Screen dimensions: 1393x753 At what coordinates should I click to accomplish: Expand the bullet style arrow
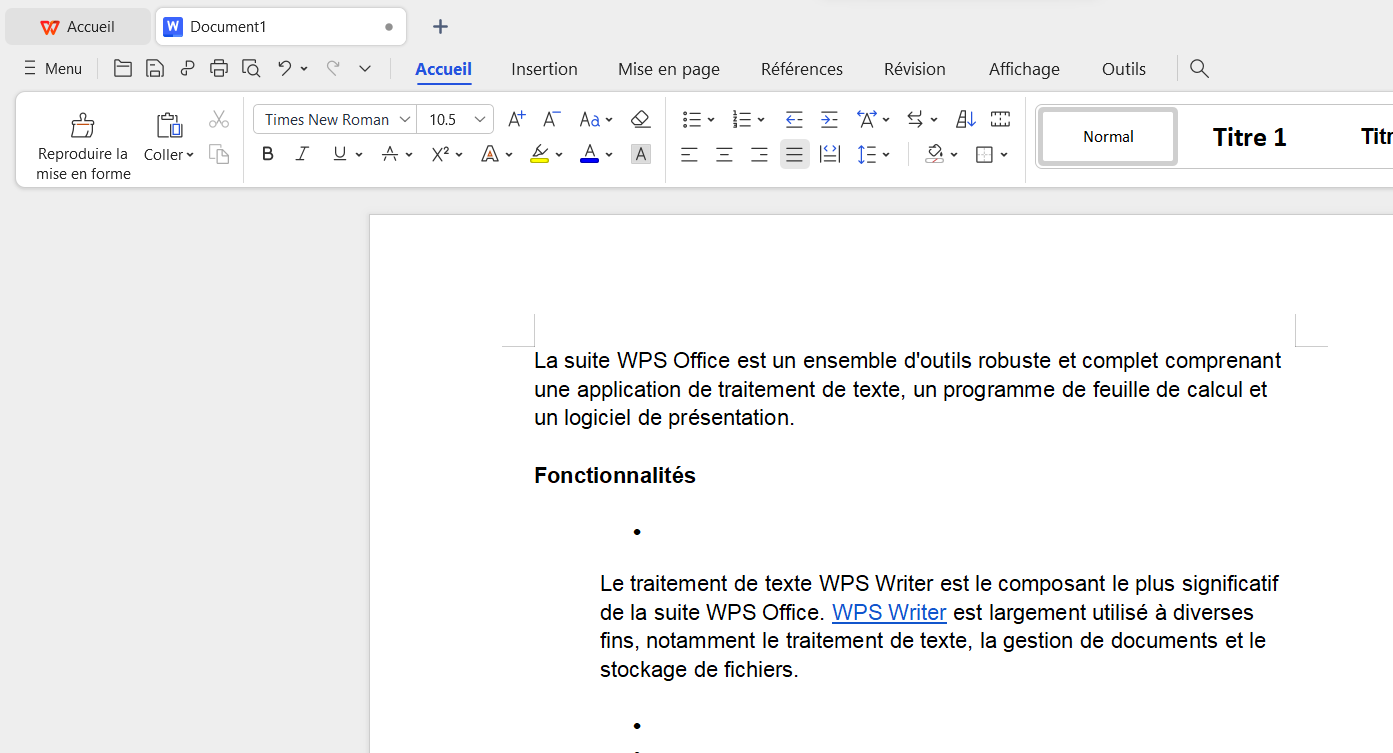point(711,119)
